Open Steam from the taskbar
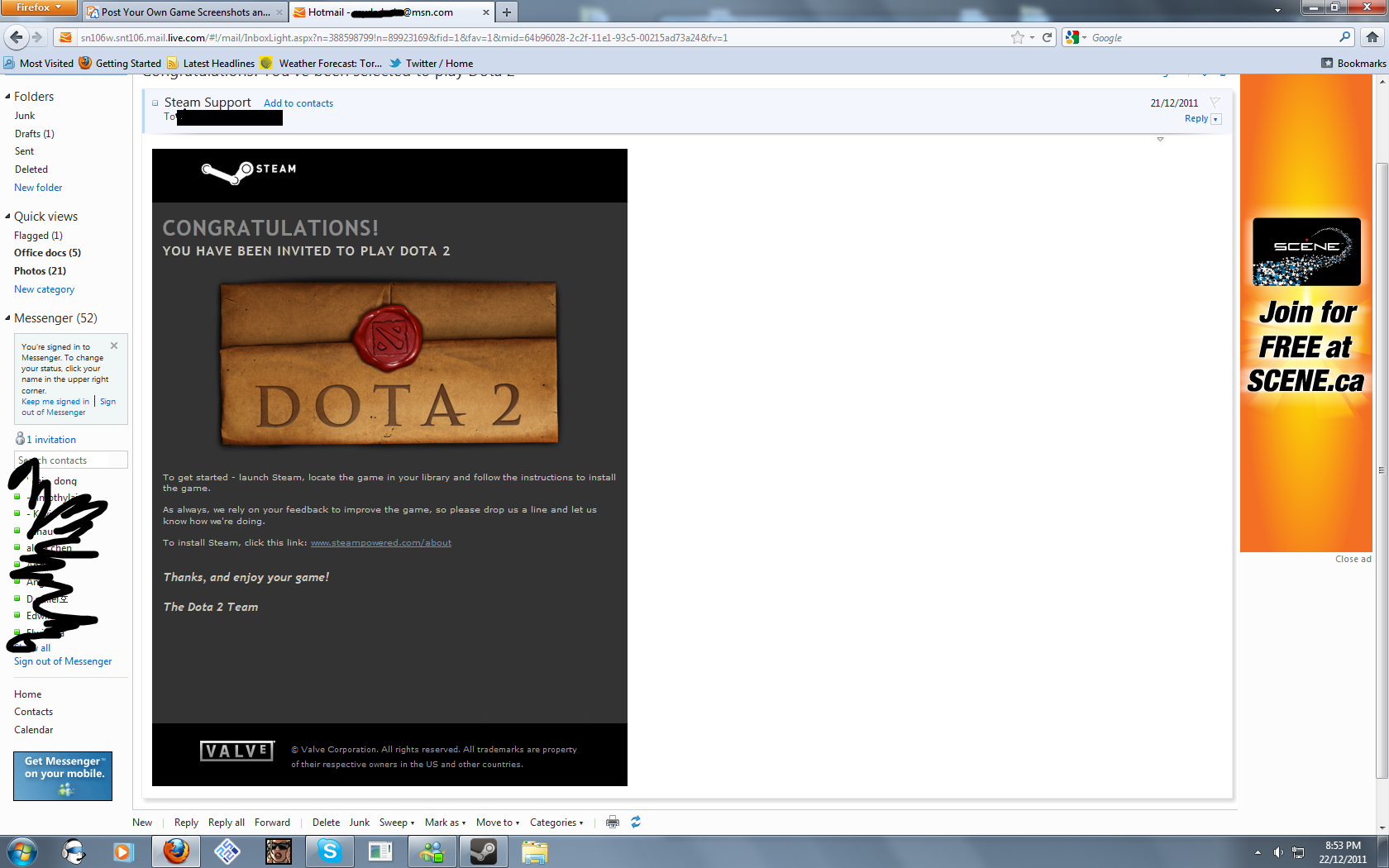The image size is (1389, 868). (x=483, y=851)
